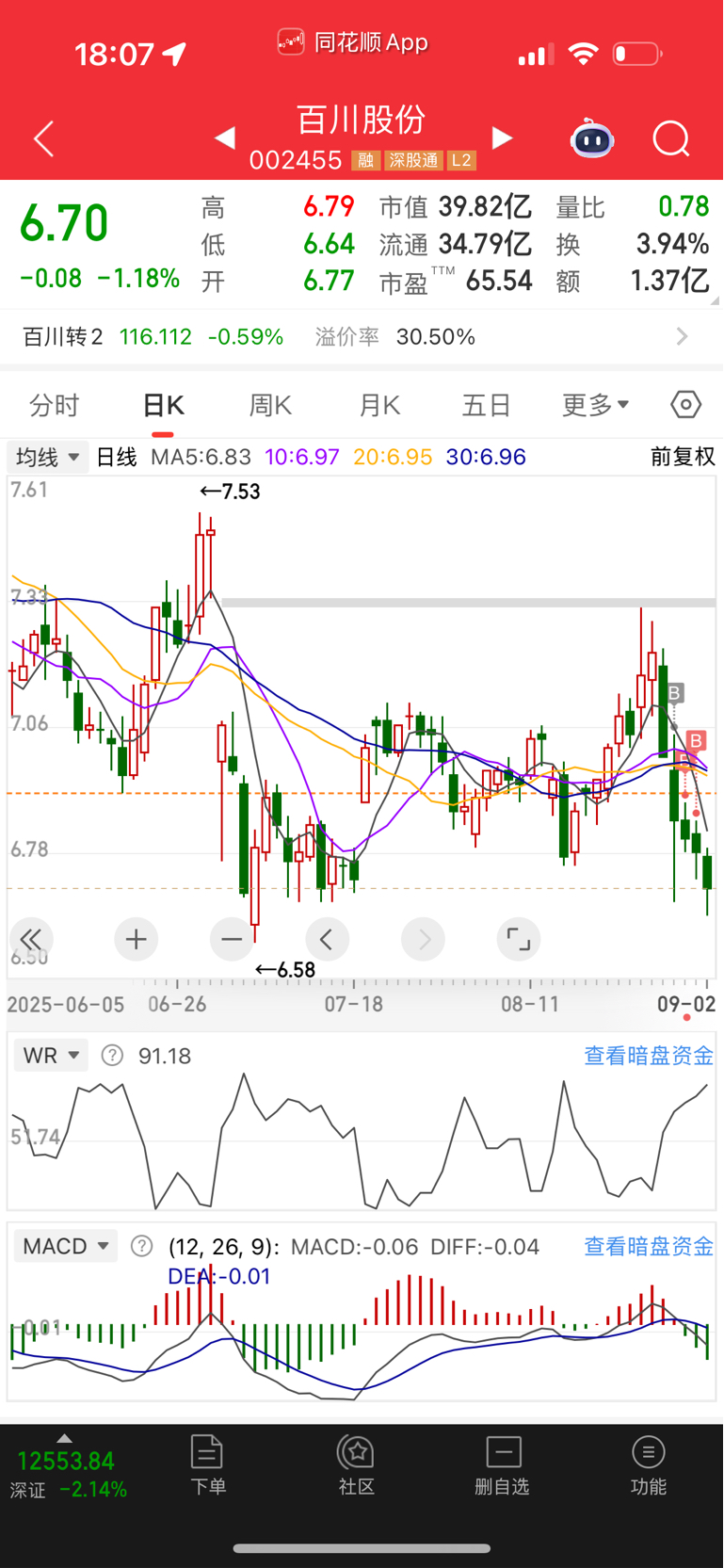This screenshot has width=724, height=1568.
Task: Switch to 周K tab
Action: click(271, 406)
